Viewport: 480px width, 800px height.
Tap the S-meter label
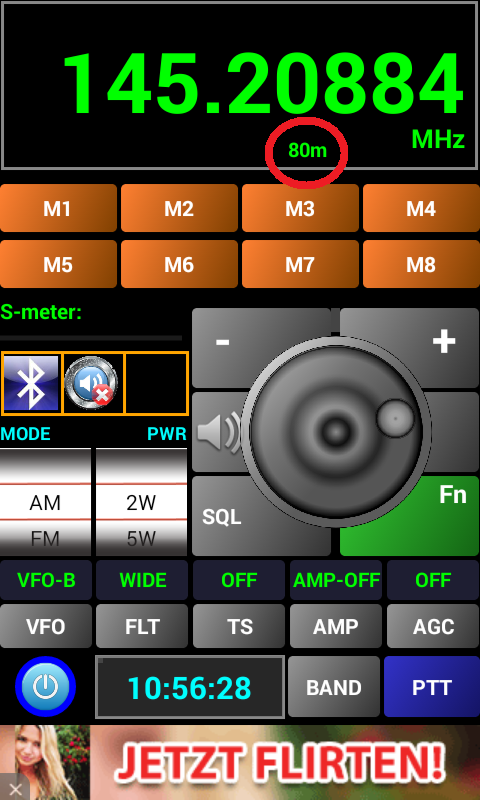(x=41, y=312)
